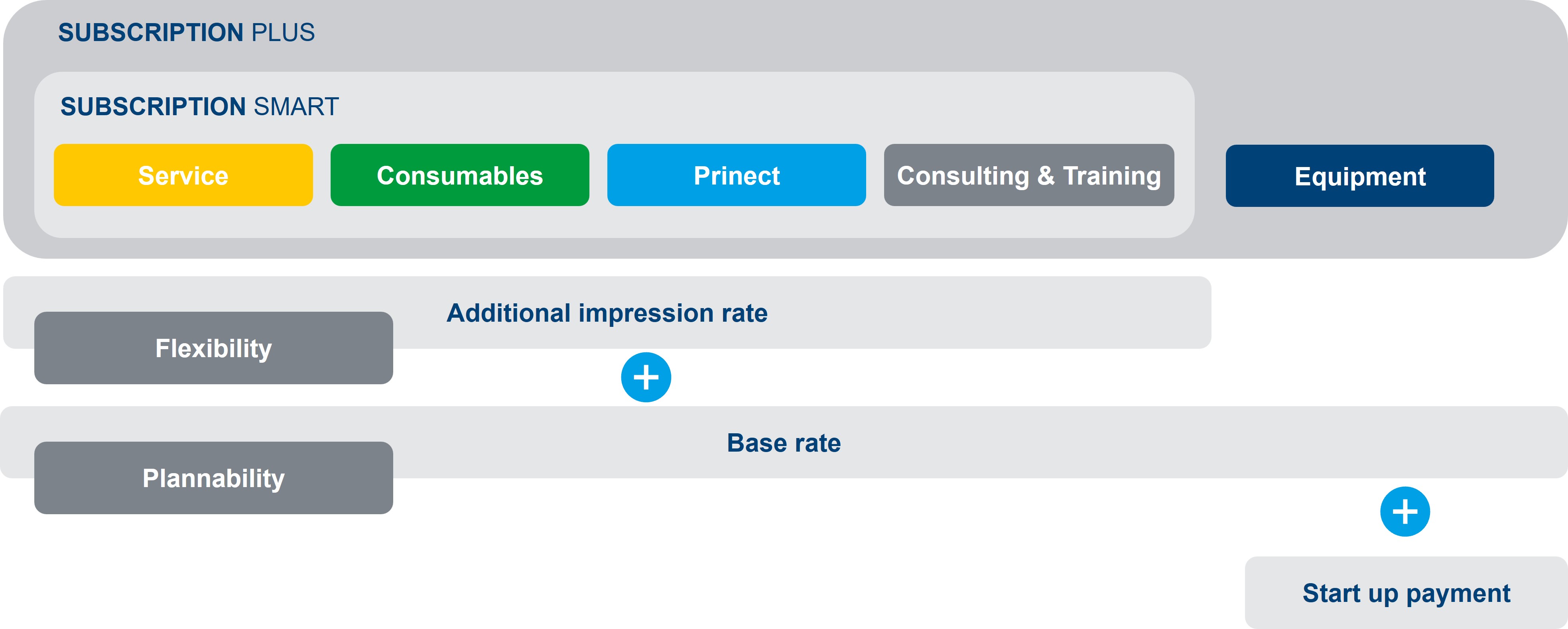Select the yellow Service box
This screenshot has height=629, width=1568.
pos(183,175)
